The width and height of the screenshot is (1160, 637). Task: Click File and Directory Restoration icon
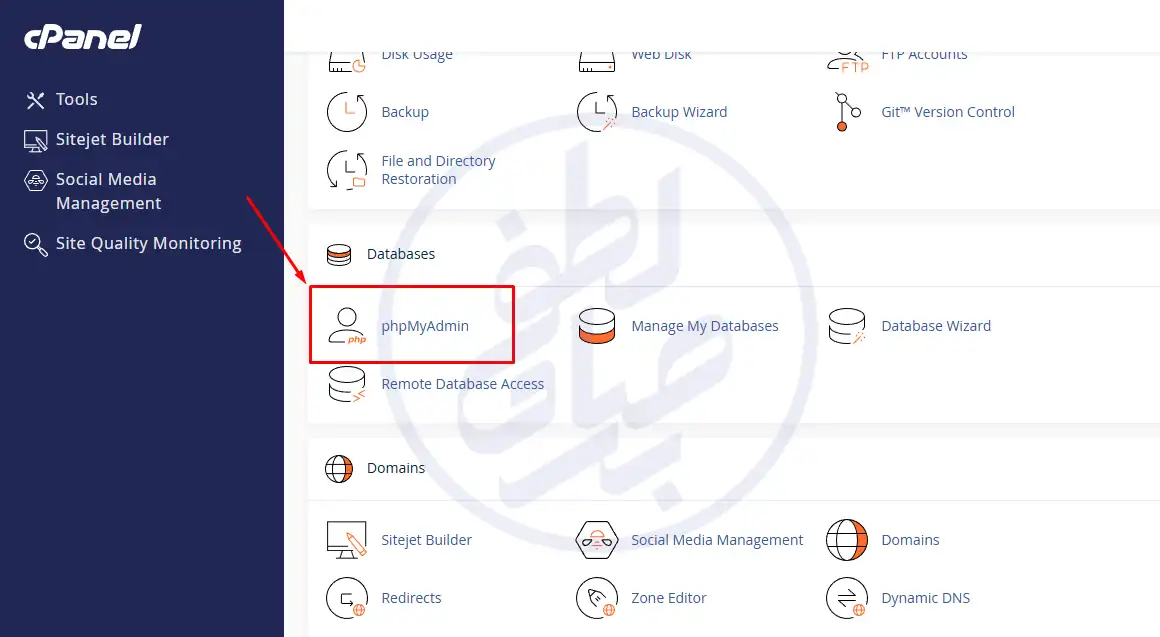pos(347,169)
